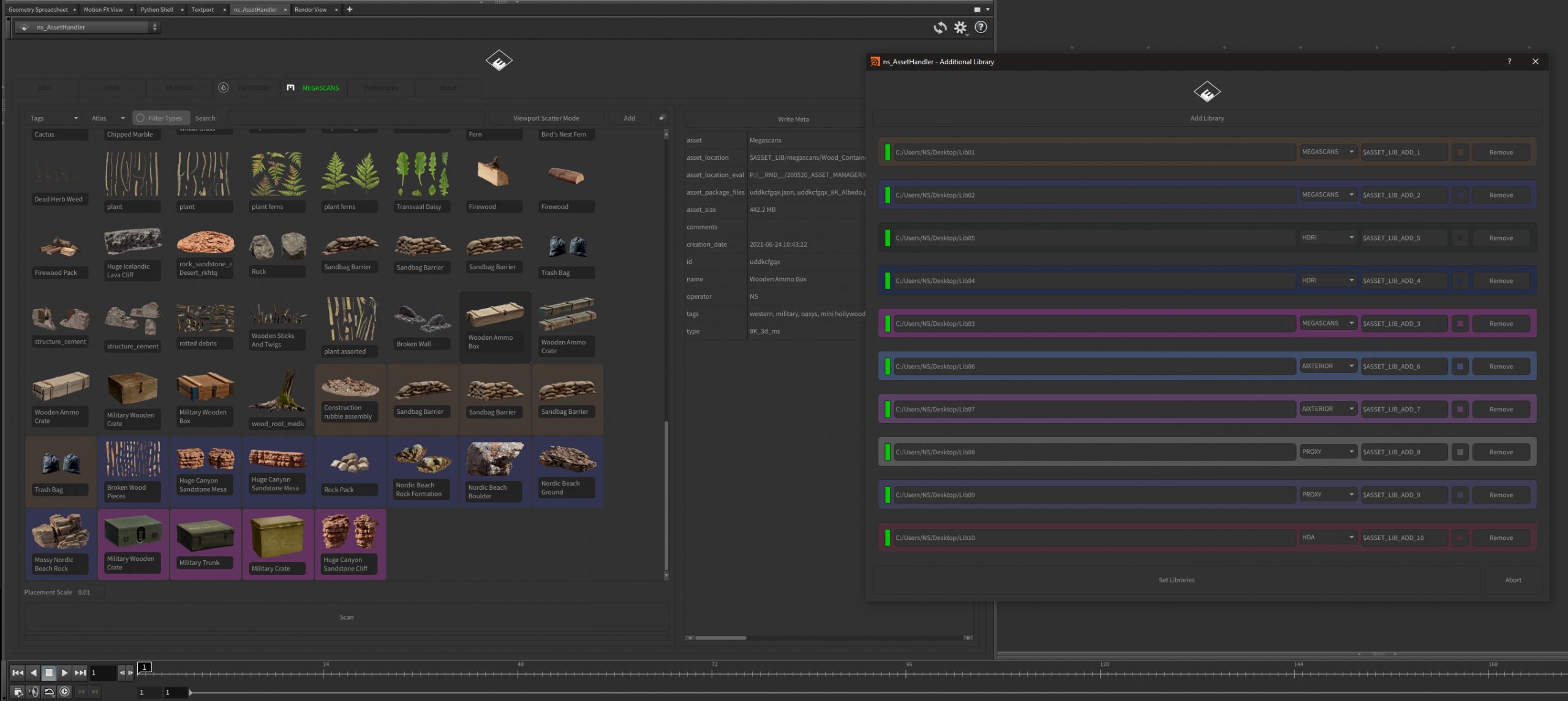Click the realtime toggle clock icon

tap(64, 692)
